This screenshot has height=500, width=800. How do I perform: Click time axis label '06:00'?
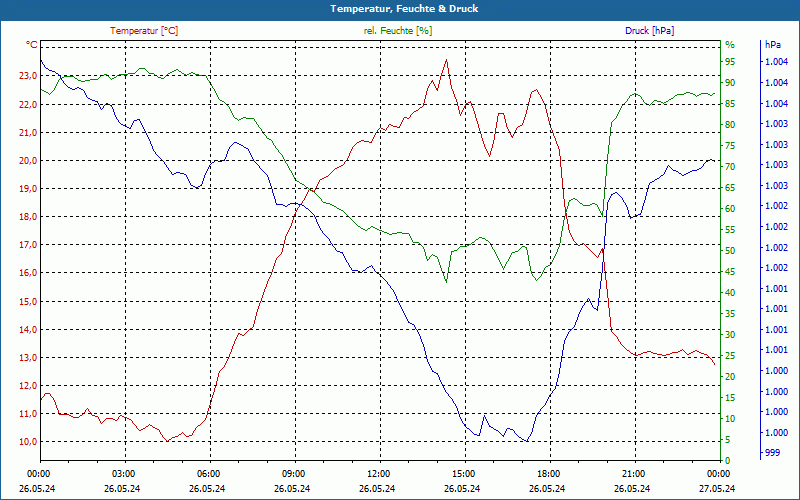pyautogui.click(x=208, y=474)
